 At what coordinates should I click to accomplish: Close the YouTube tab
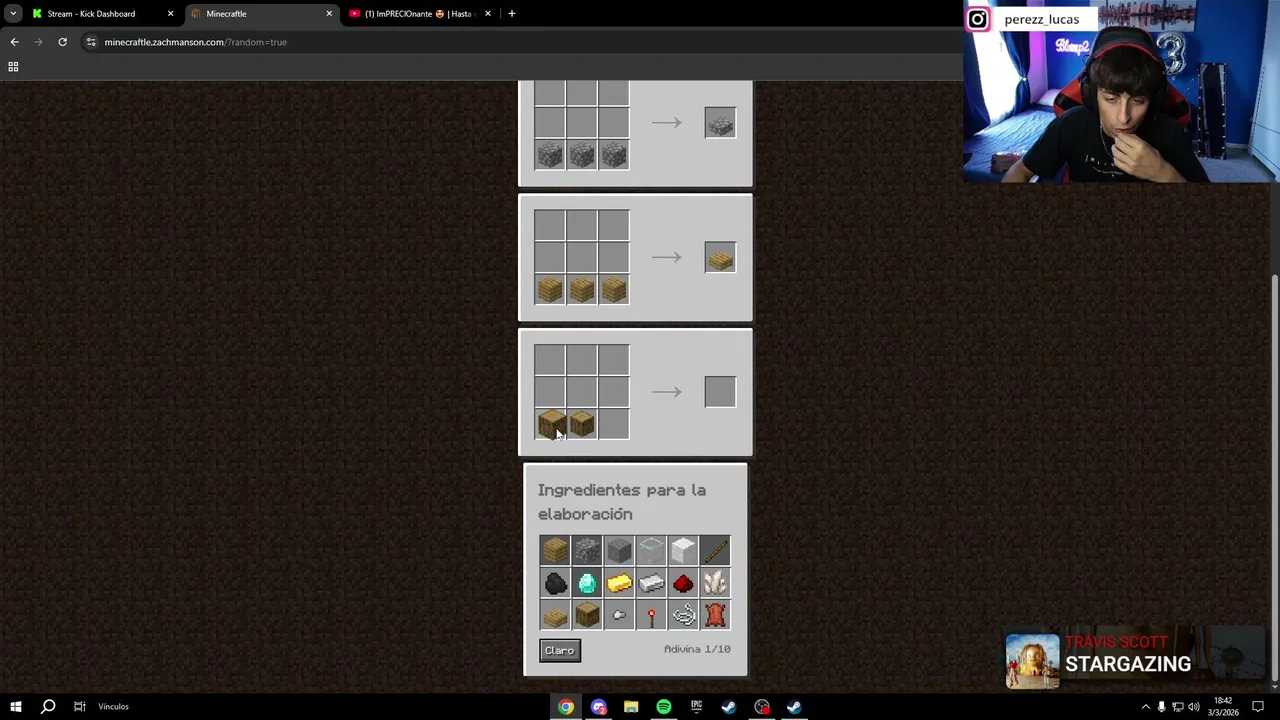tap(488, 14)
